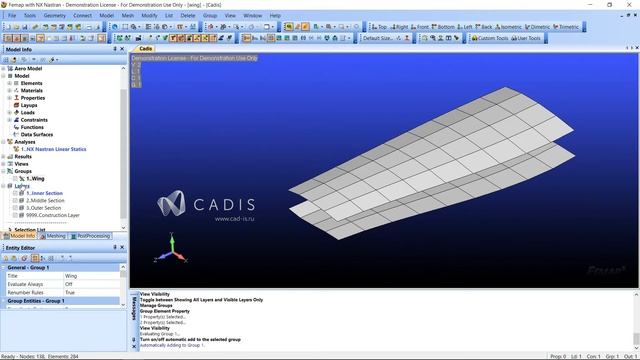This screenshot has height=360, width=640.
Task: Click the Open file icon
Action: (16, 27)
